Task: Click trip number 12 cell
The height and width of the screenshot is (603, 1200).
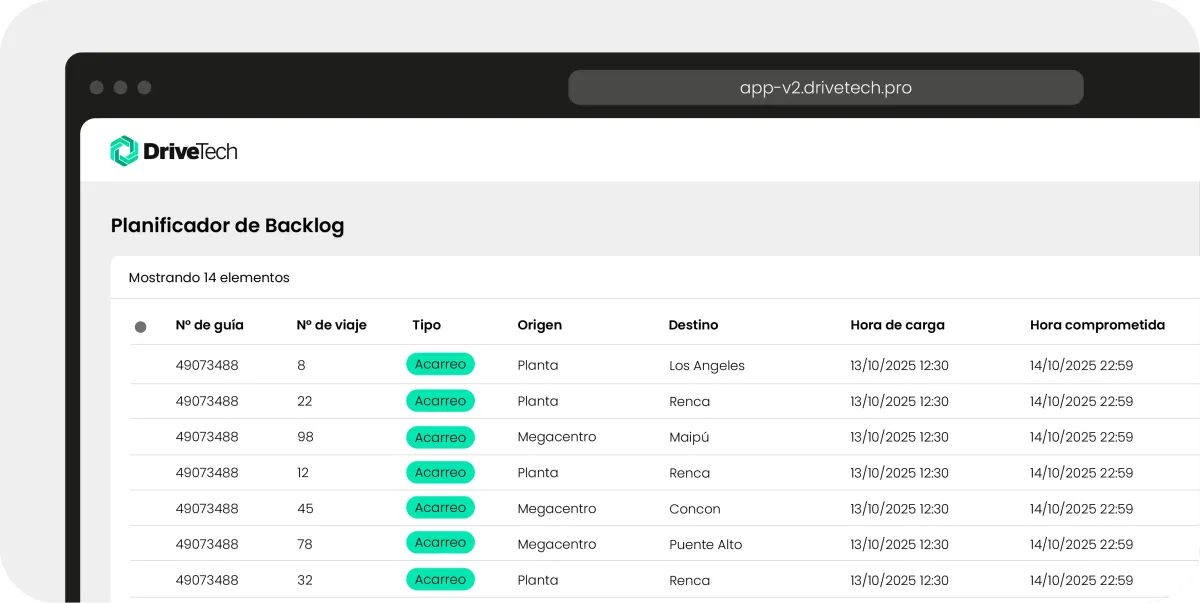Action: coord(303,473)
